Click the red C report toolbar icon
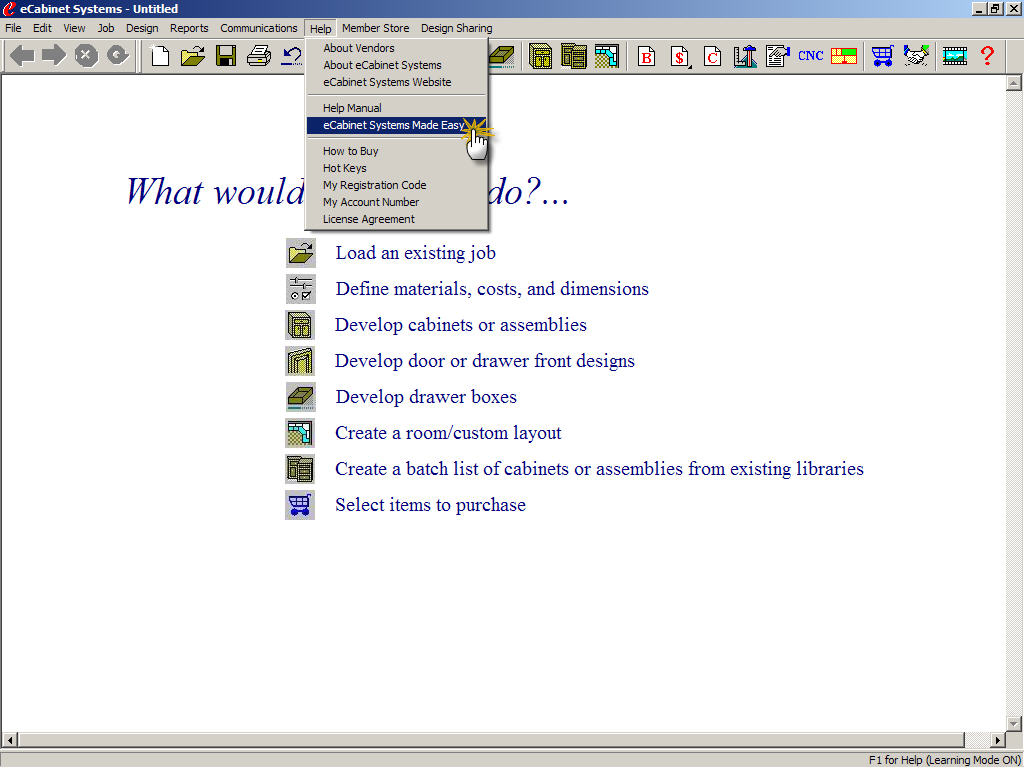 [x=712, y=57]
